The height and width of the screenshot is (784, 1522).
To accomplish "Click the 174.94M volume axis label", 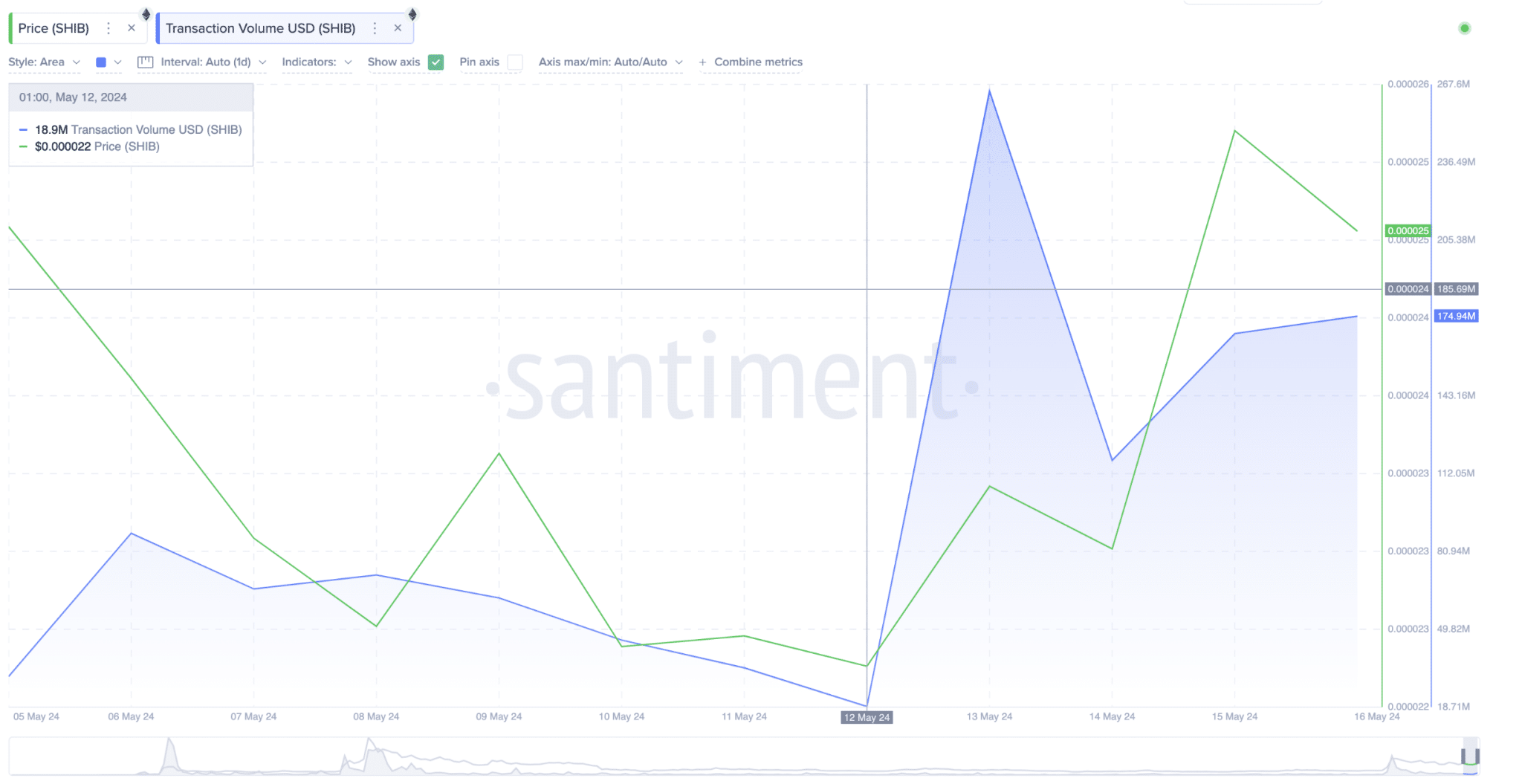I will click(1456, 317).
